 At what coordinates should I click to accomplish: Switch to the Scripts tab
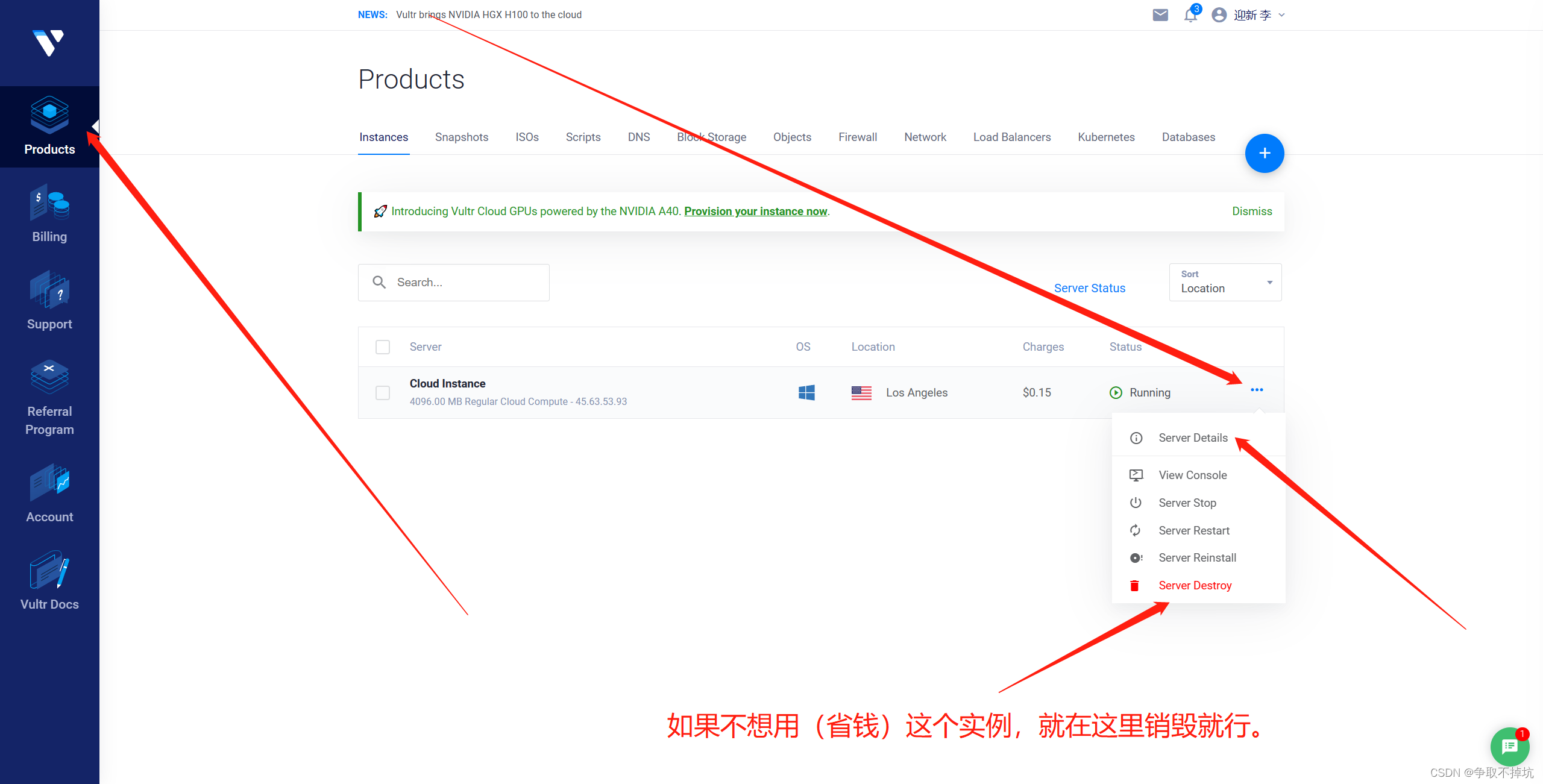click(583, 137)
